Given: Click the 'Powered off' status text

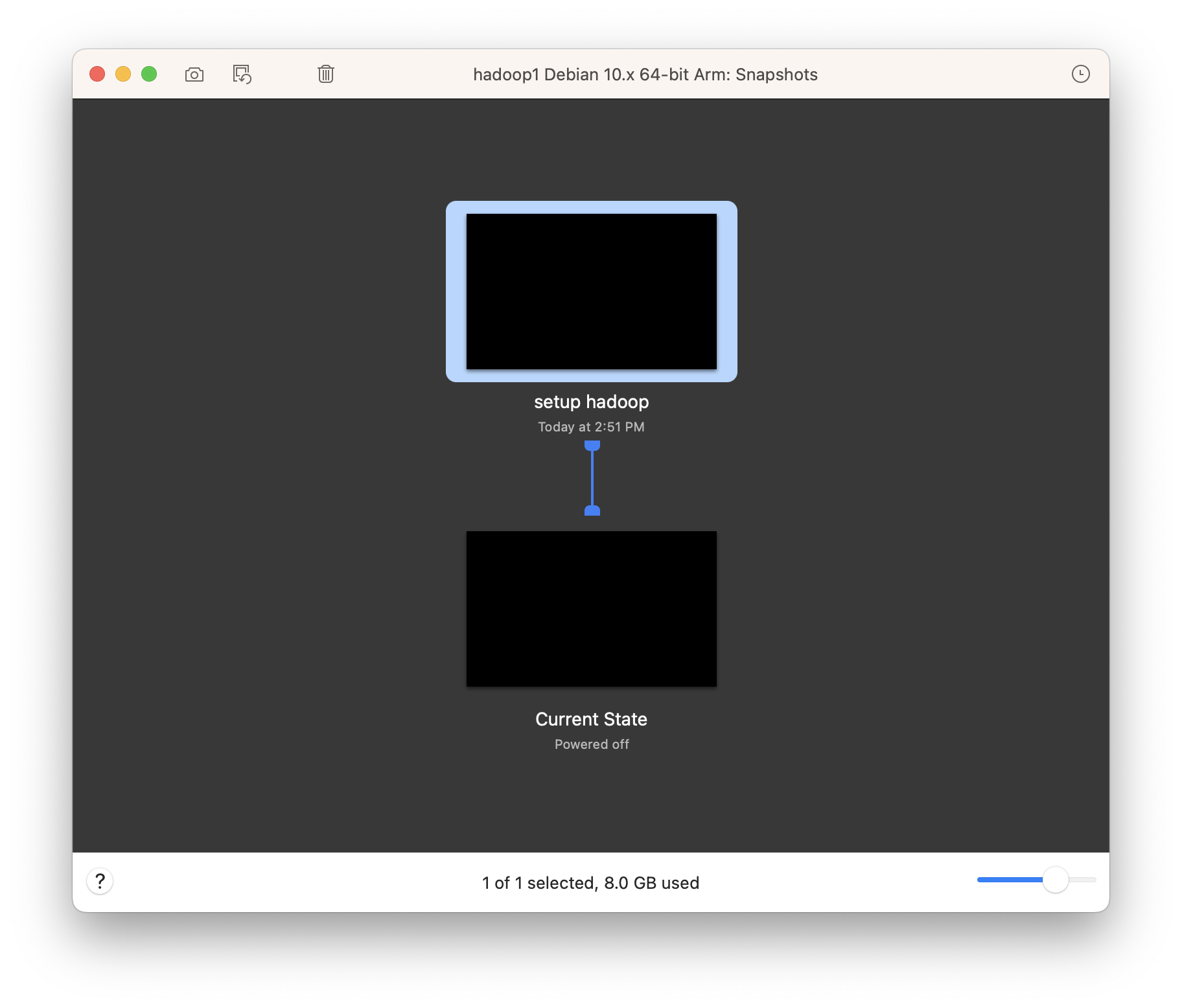Looking at the screenshot, I should point(592,744).
